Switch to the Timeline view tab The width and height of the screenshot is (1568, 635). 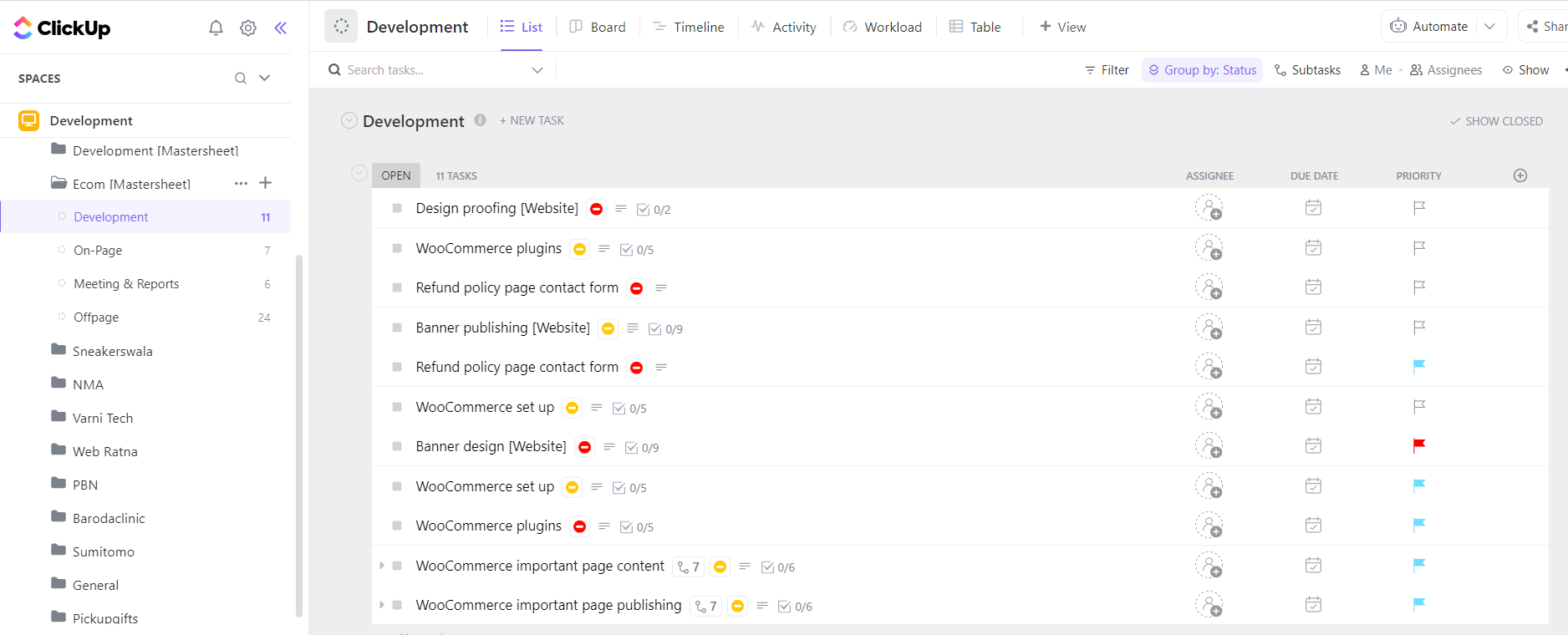pyautogui.click(x=689, y=27)
